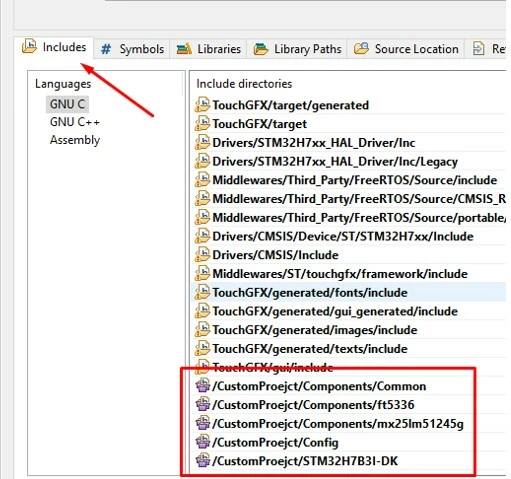Select Drivers/STM32H7xx_HAL_Driver/Inc/Legacy entry

(349, 161)
